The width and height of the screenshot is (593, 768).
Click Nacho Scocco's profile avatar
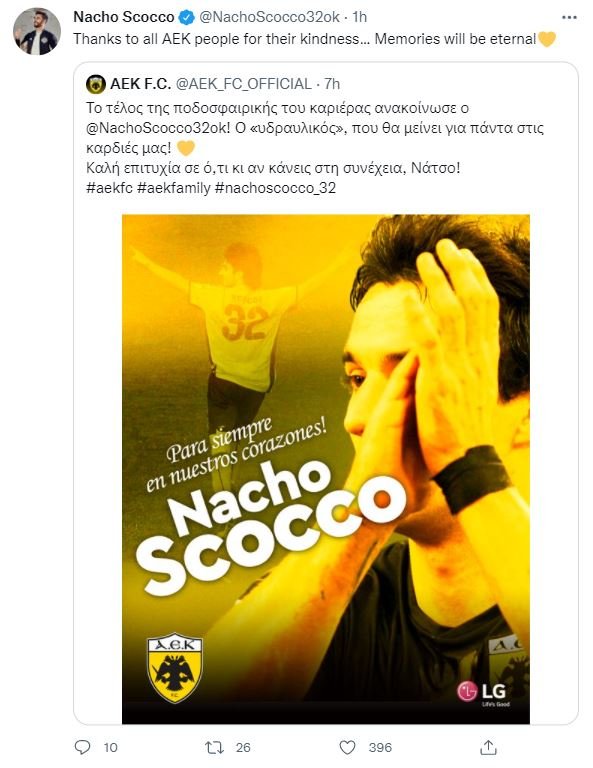[37, 31]
